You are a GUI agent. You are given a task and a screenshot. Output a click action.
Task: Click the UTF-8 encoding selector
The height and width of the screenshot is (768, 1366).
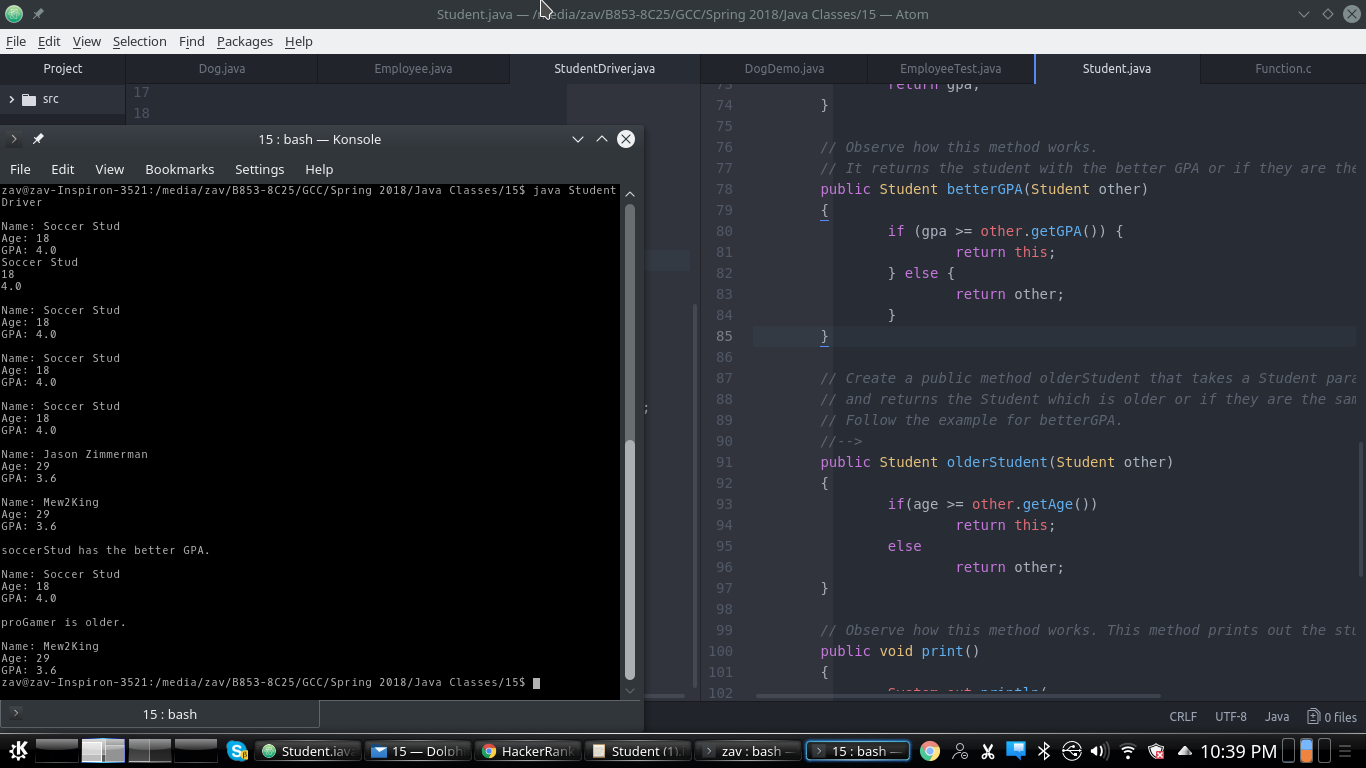(1231, 716)
